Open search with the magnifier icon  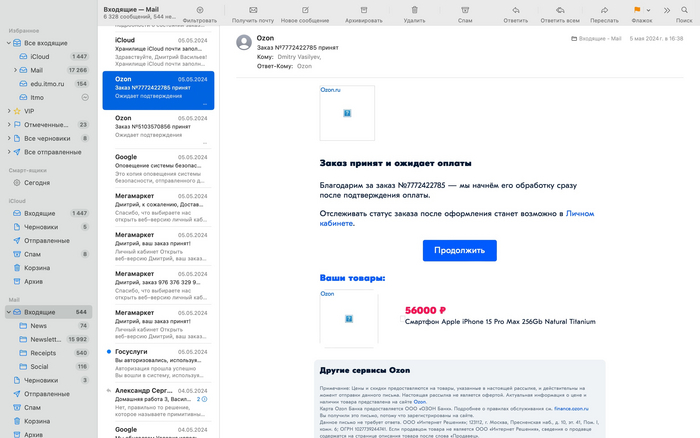(684, 10)
